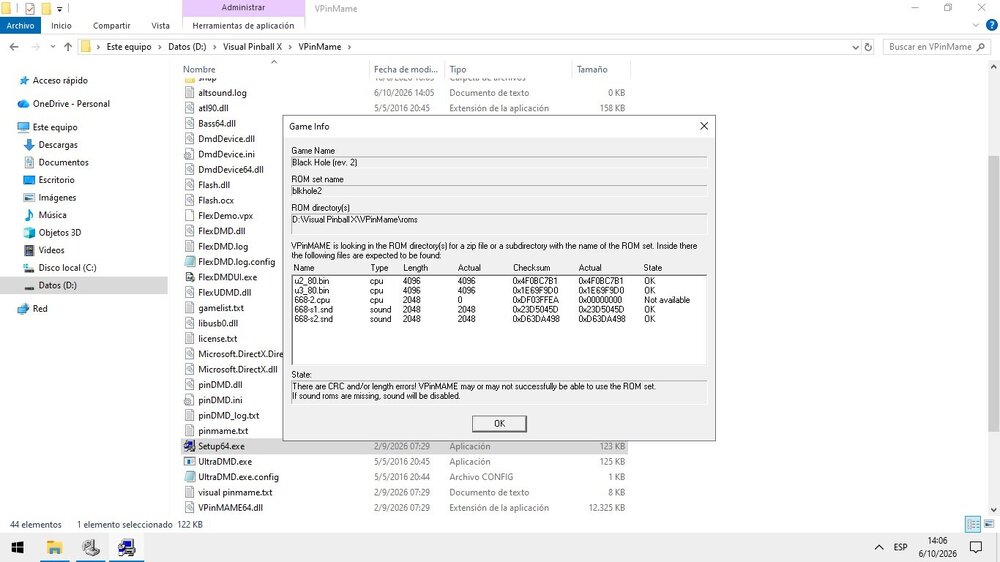Select DmdDevice.ini file
Image resolution: width=1000 pixels, height=562 pixels.
click(x=226, y=154)
